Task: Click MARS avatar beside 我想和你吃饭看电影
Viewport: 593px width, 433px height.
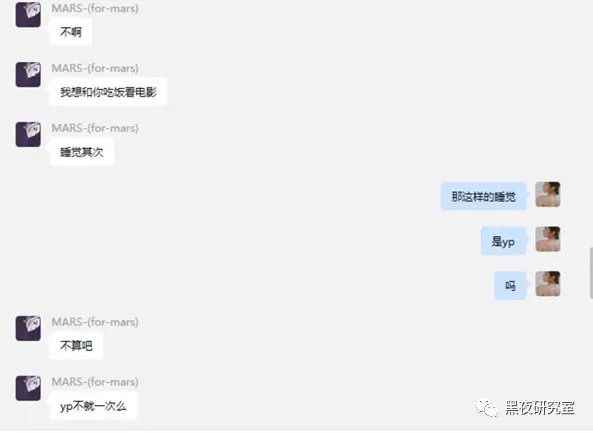Action: click(28, 74)
